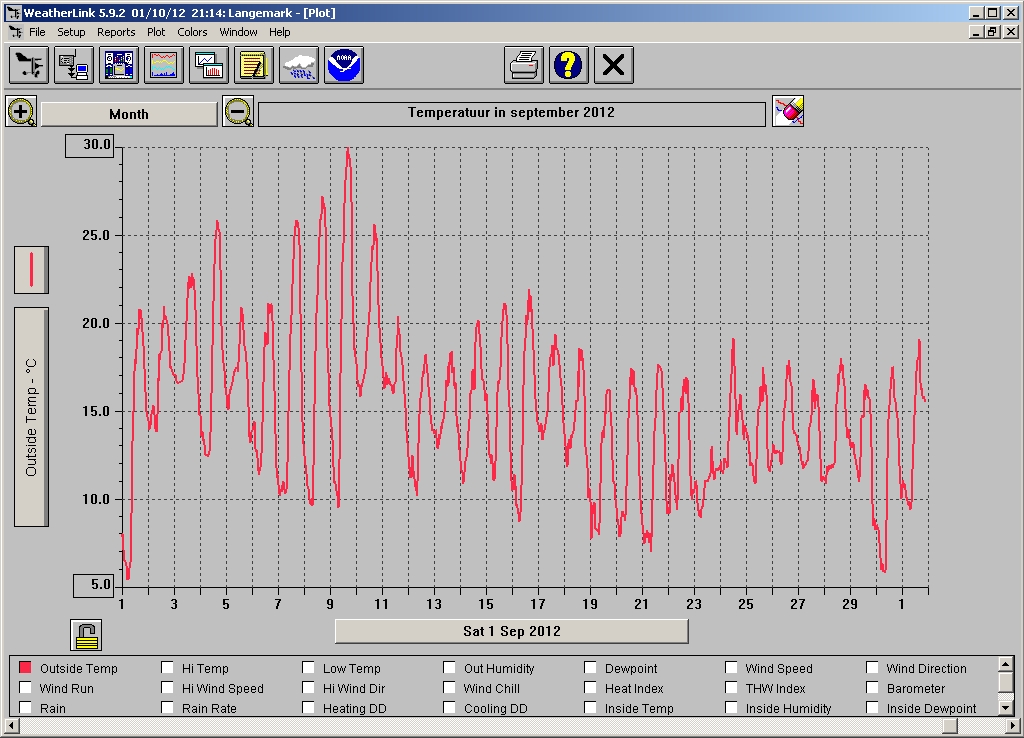Click the plot title Temperatuur in september 2012

(512, 114)
